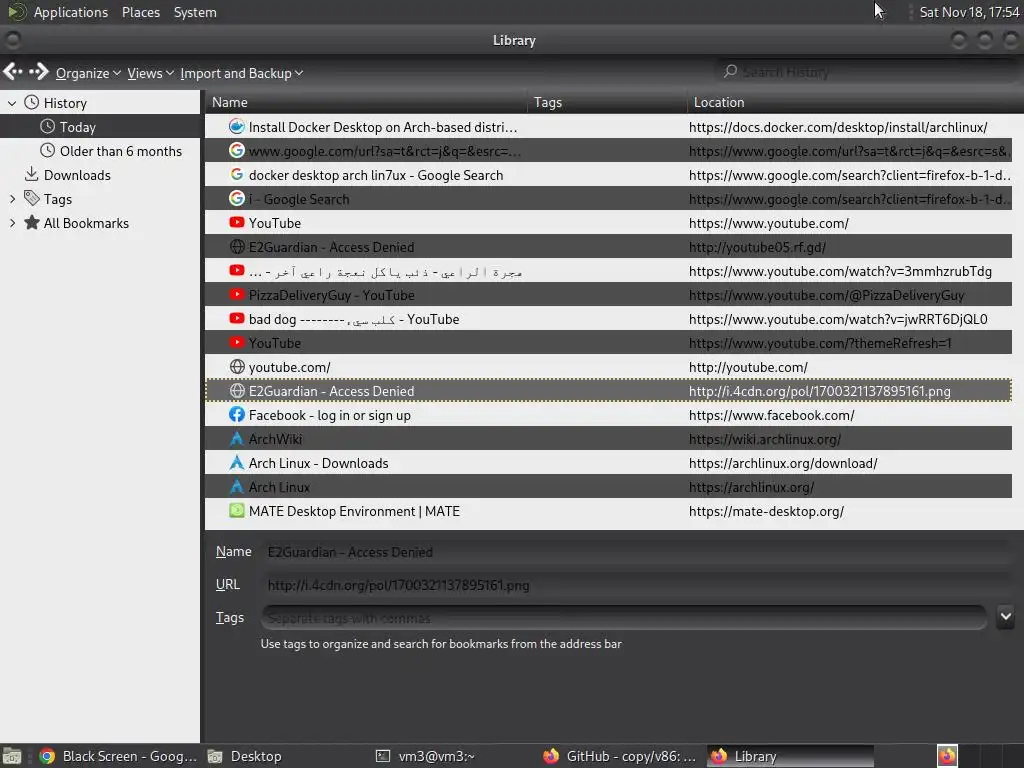Select 'www.google.com/url?sa=t' history row
This screenshot has width=1024, height=768.
[x=608, y=151]
